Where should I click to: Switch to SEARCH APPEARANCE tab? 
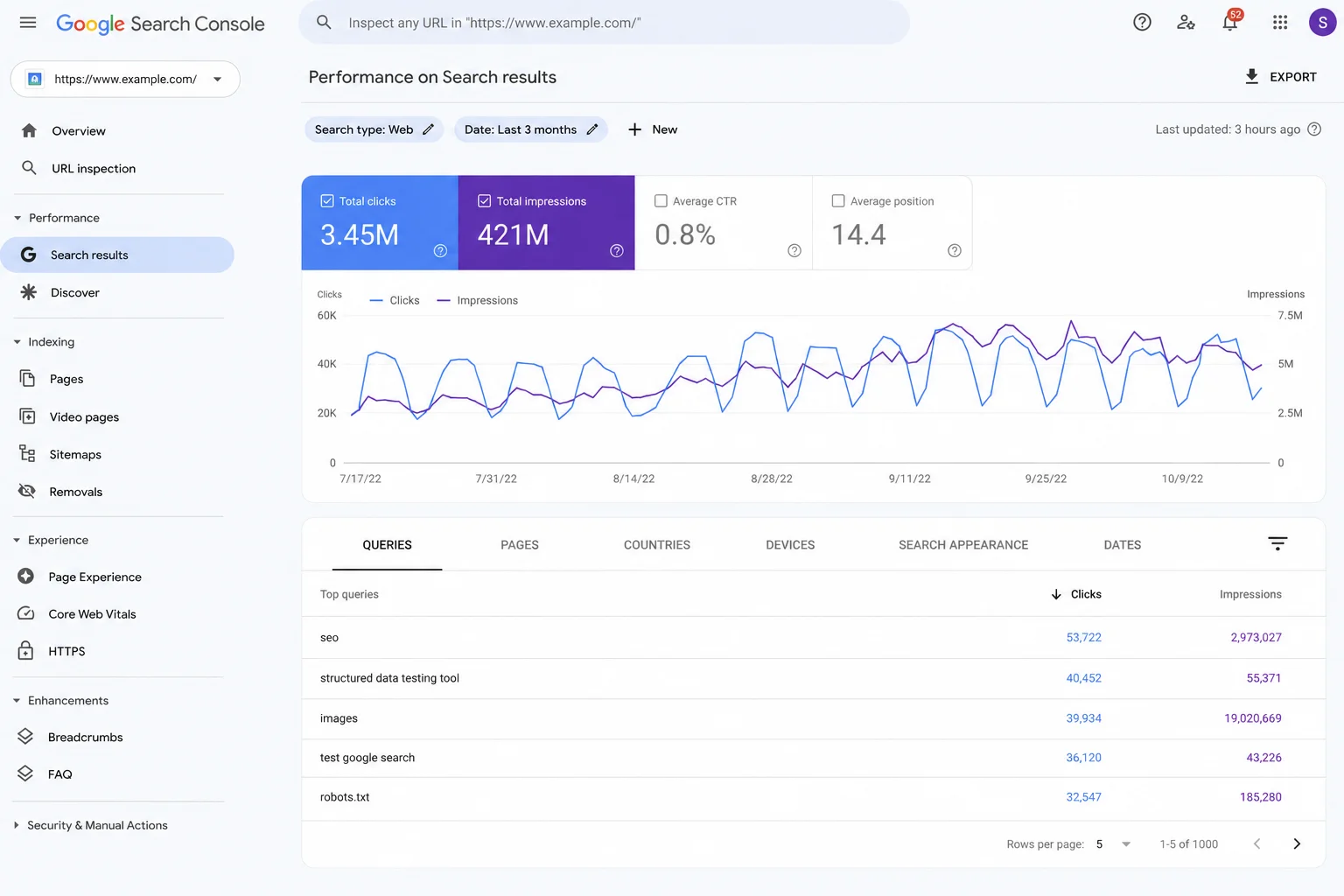[x=963, y=544]
